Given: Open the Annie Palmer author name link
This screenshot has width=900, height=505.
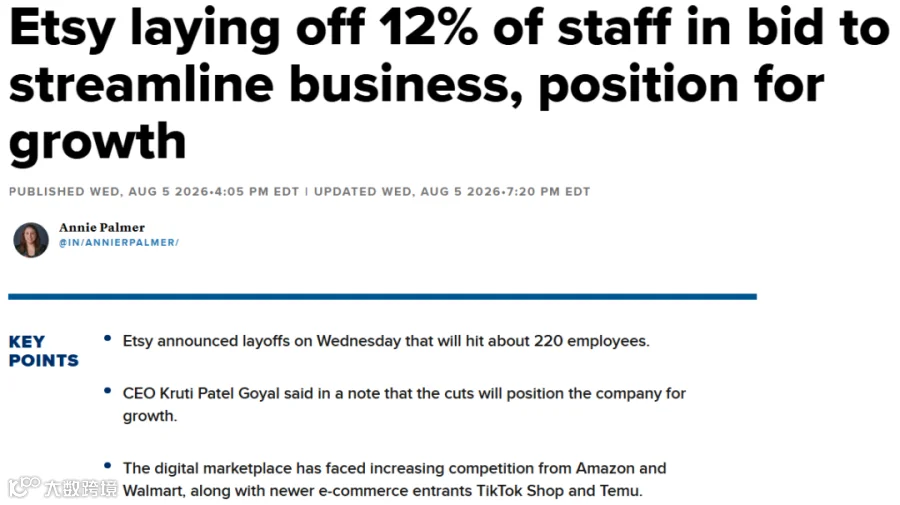Looking at the screenshot, I should tap(102, 227).
